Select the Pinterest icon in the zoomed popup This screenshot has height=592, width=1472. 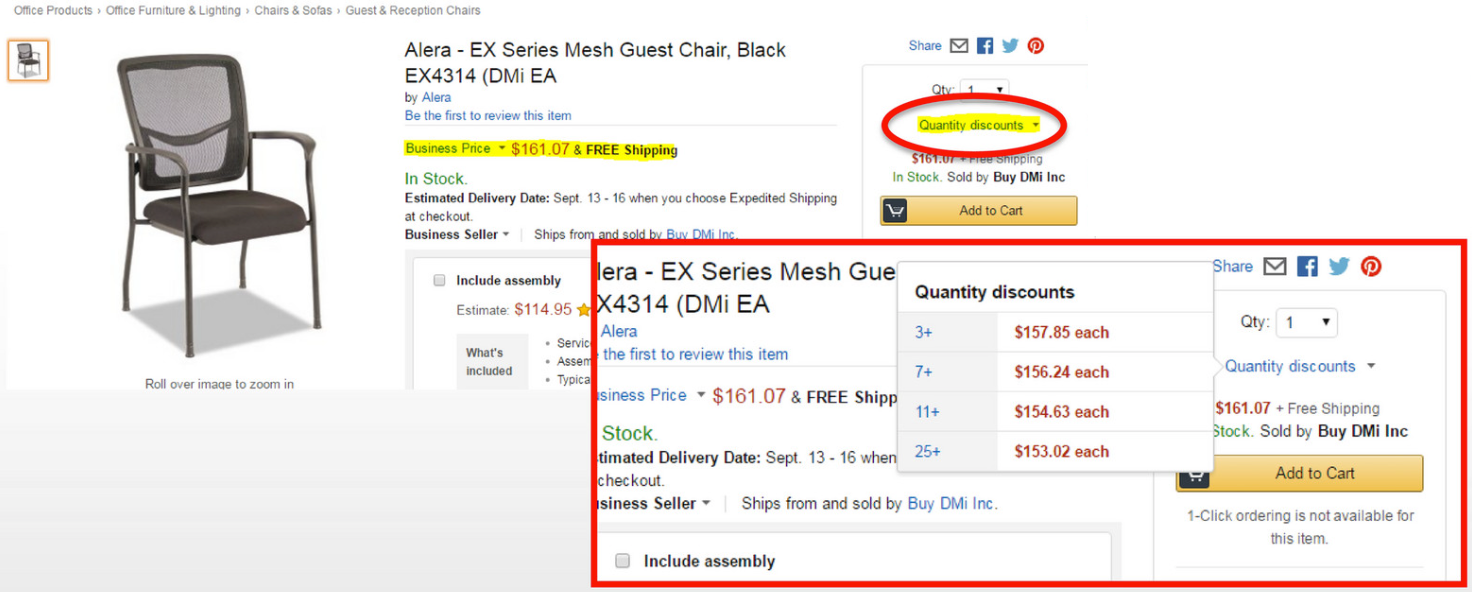pos(1371,266)
